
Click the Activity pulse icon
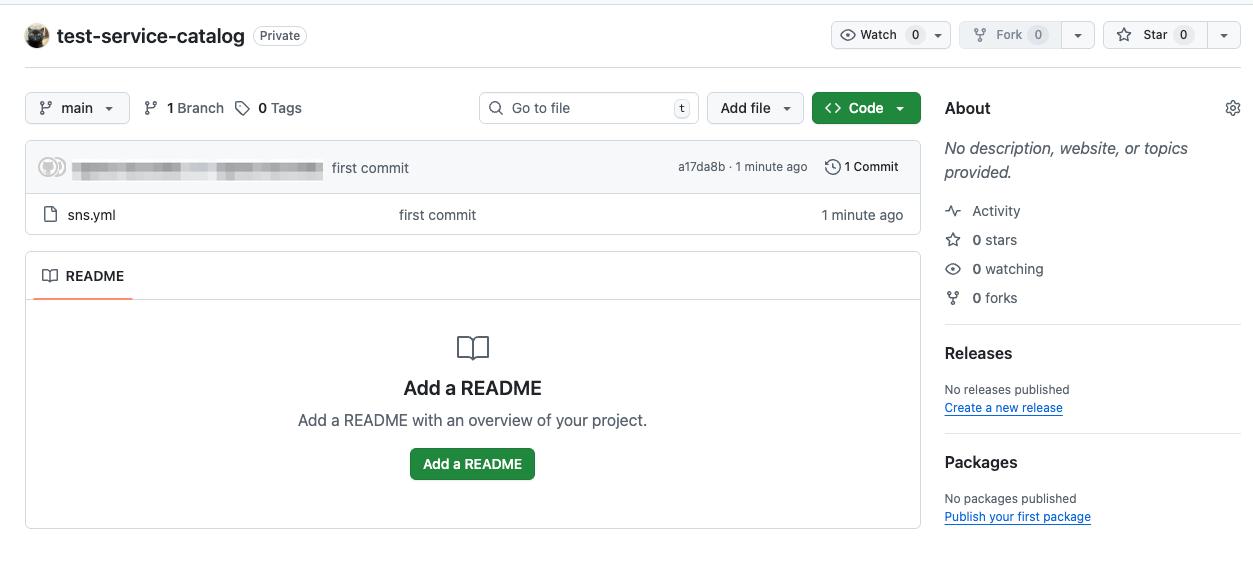tap(953, 211)
